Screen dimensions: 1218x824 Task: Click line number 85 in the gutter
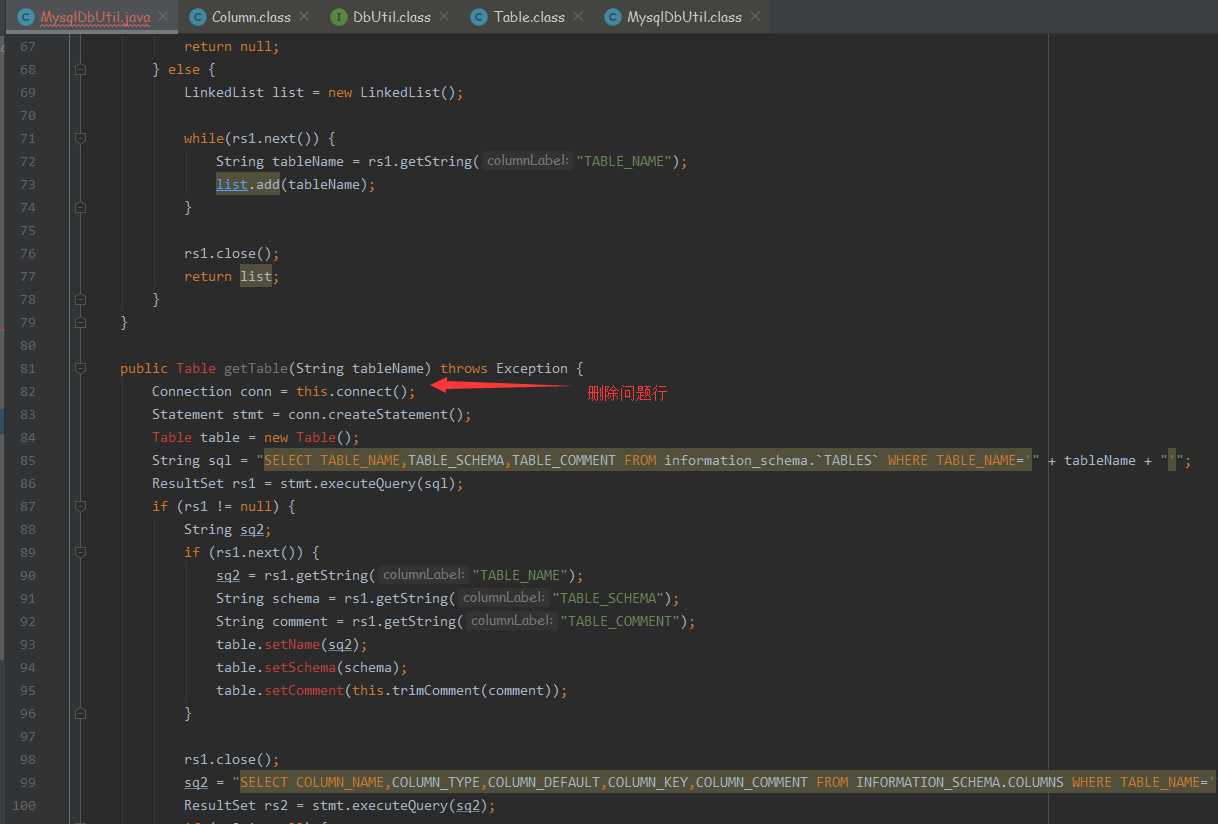27,461
